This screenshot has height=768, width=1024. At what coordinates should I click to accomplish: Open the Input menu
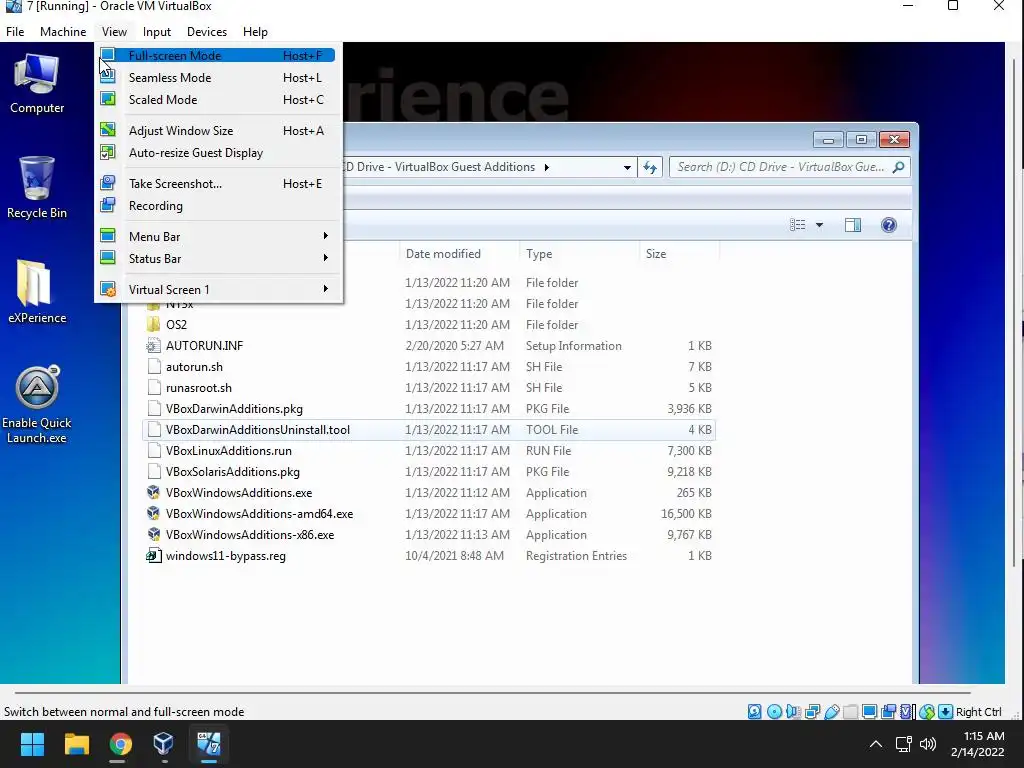[x=157, y=31]
